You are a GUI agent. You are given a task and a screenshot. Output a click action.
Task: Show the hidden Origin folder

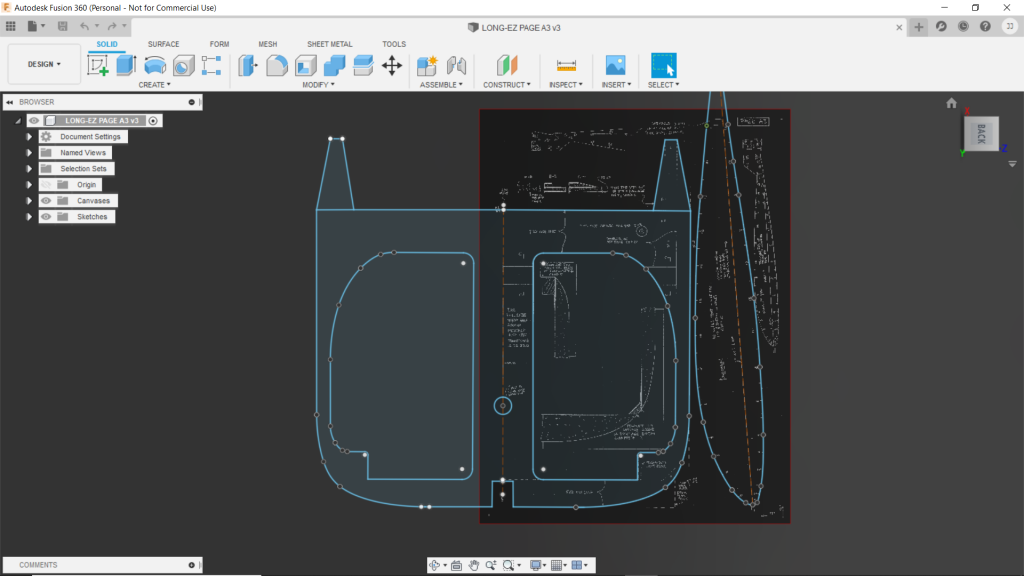[x=46, y=185]
